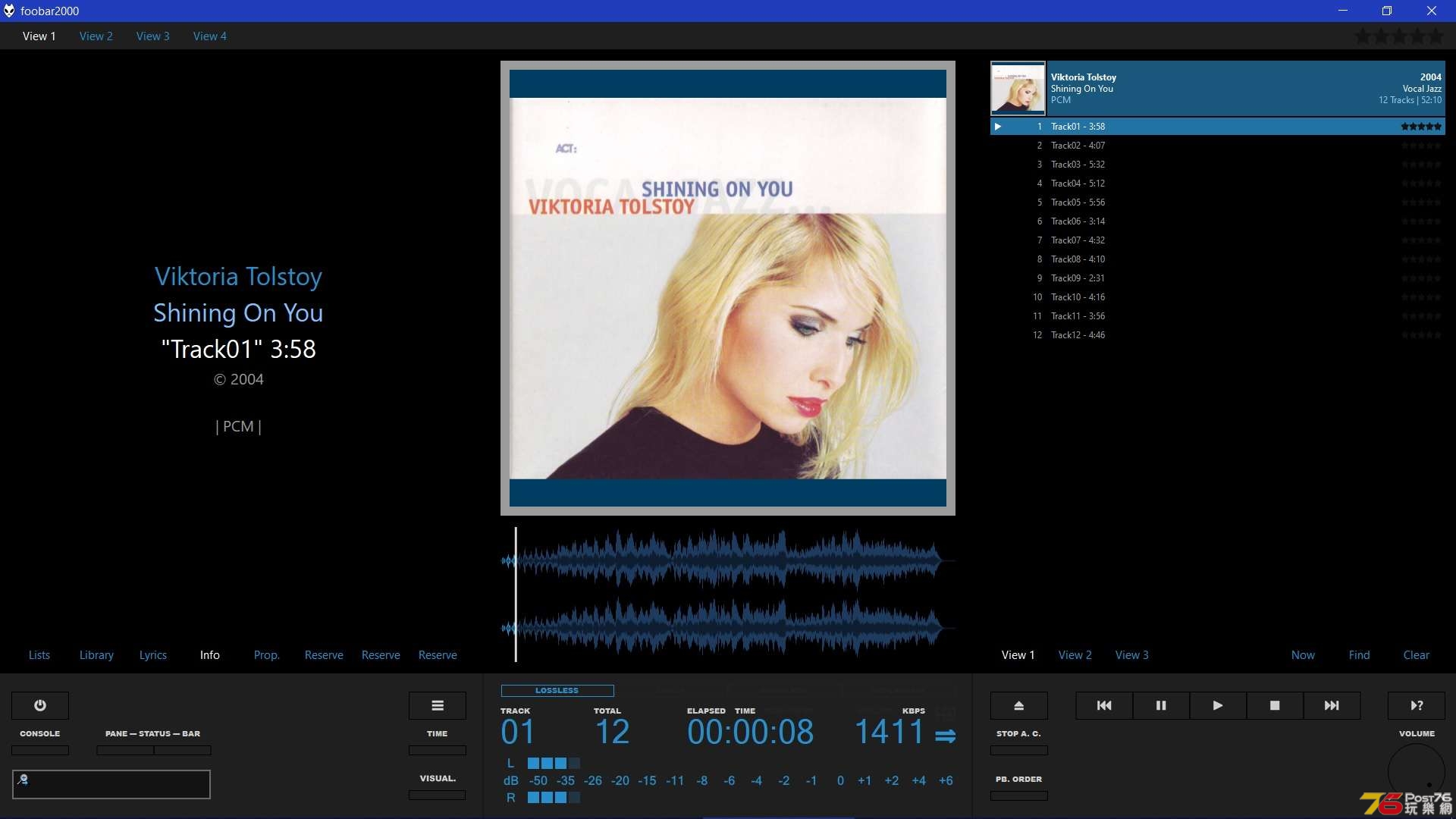Toggle the Console indicator bar
Image resolution: width=1456 pixels, height=819 pixels.
[x=40, y=750]
